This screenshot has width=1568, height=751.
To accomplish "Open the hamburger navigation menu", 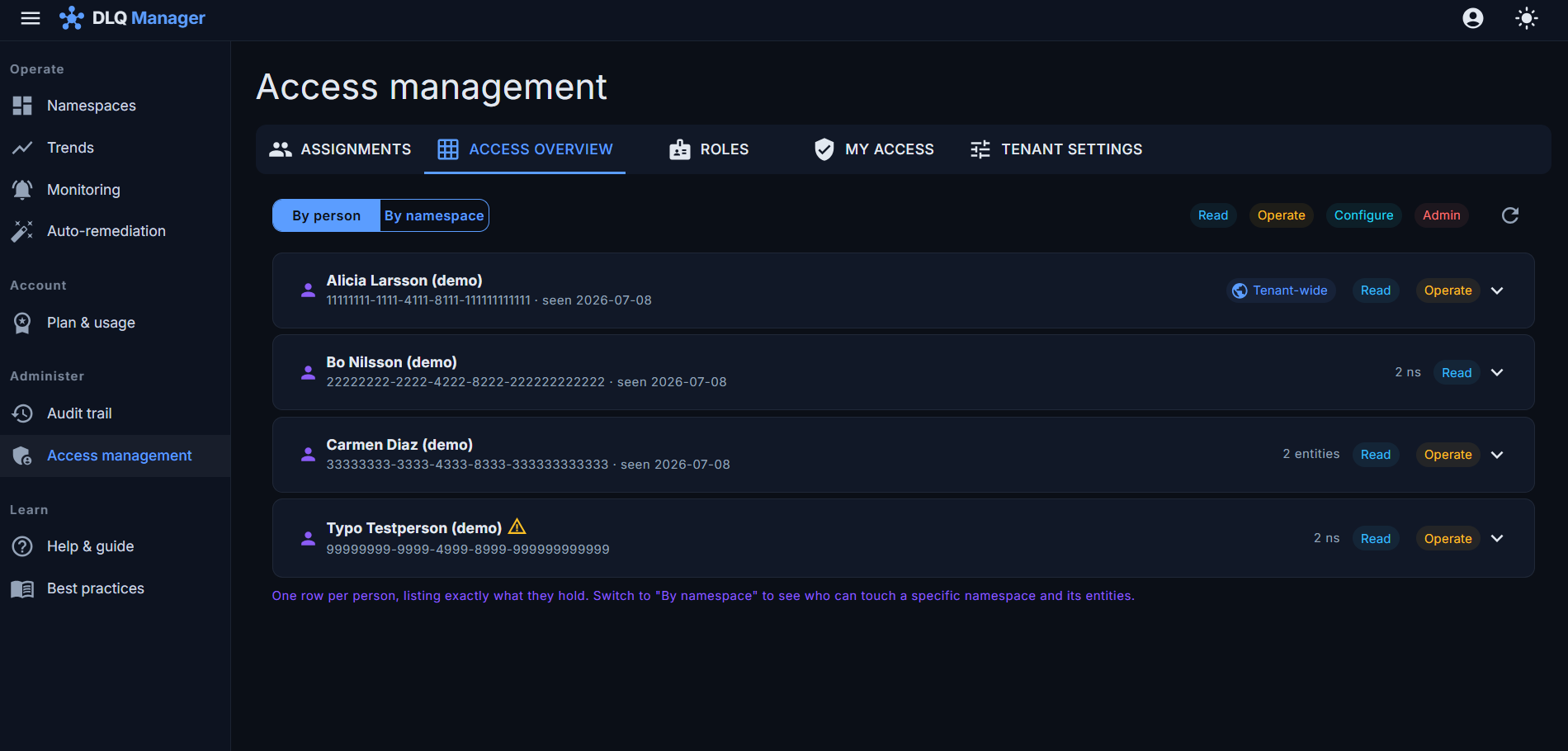I will point(31,18).
